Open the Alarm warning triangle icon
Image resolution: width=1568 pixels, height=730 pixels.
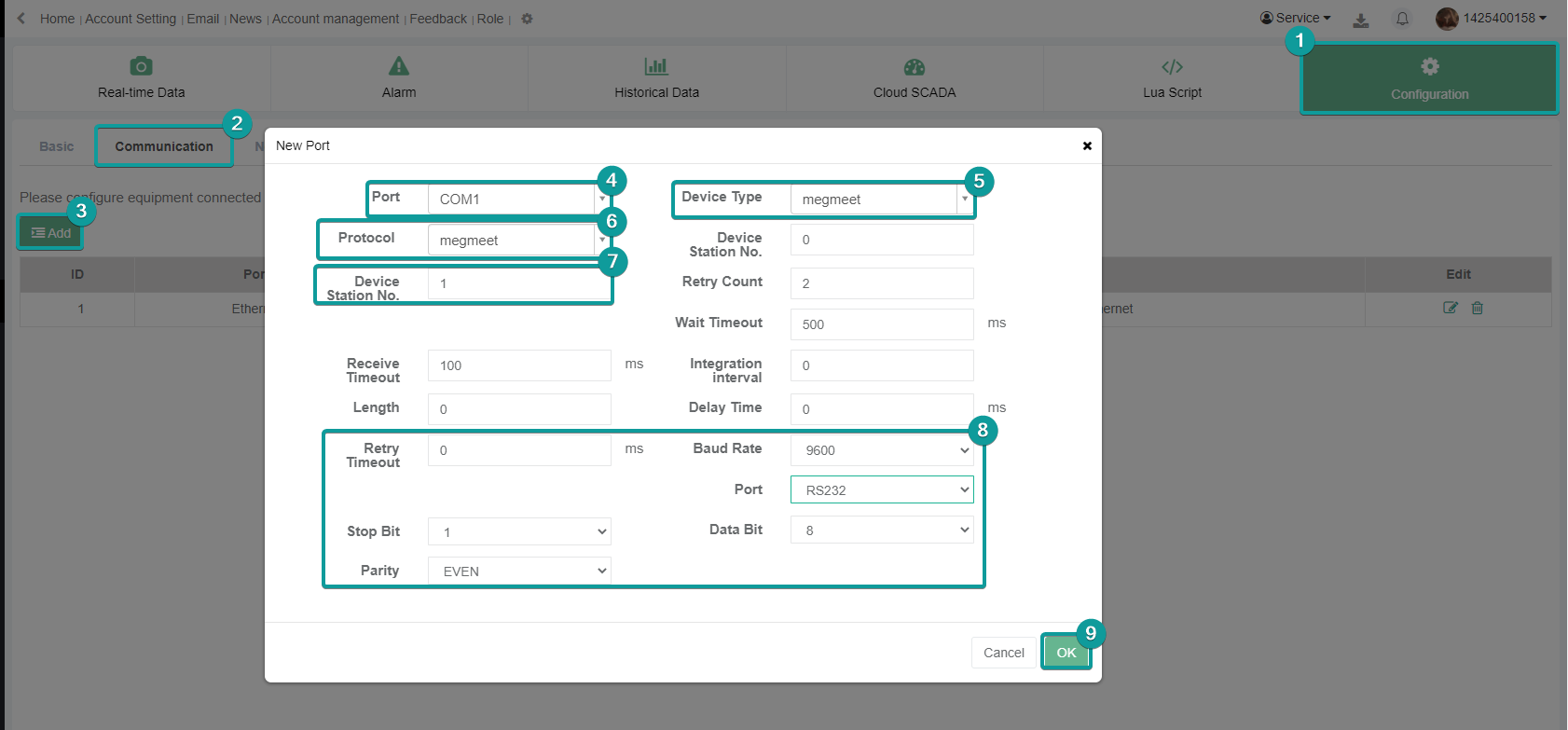(399, 66)
